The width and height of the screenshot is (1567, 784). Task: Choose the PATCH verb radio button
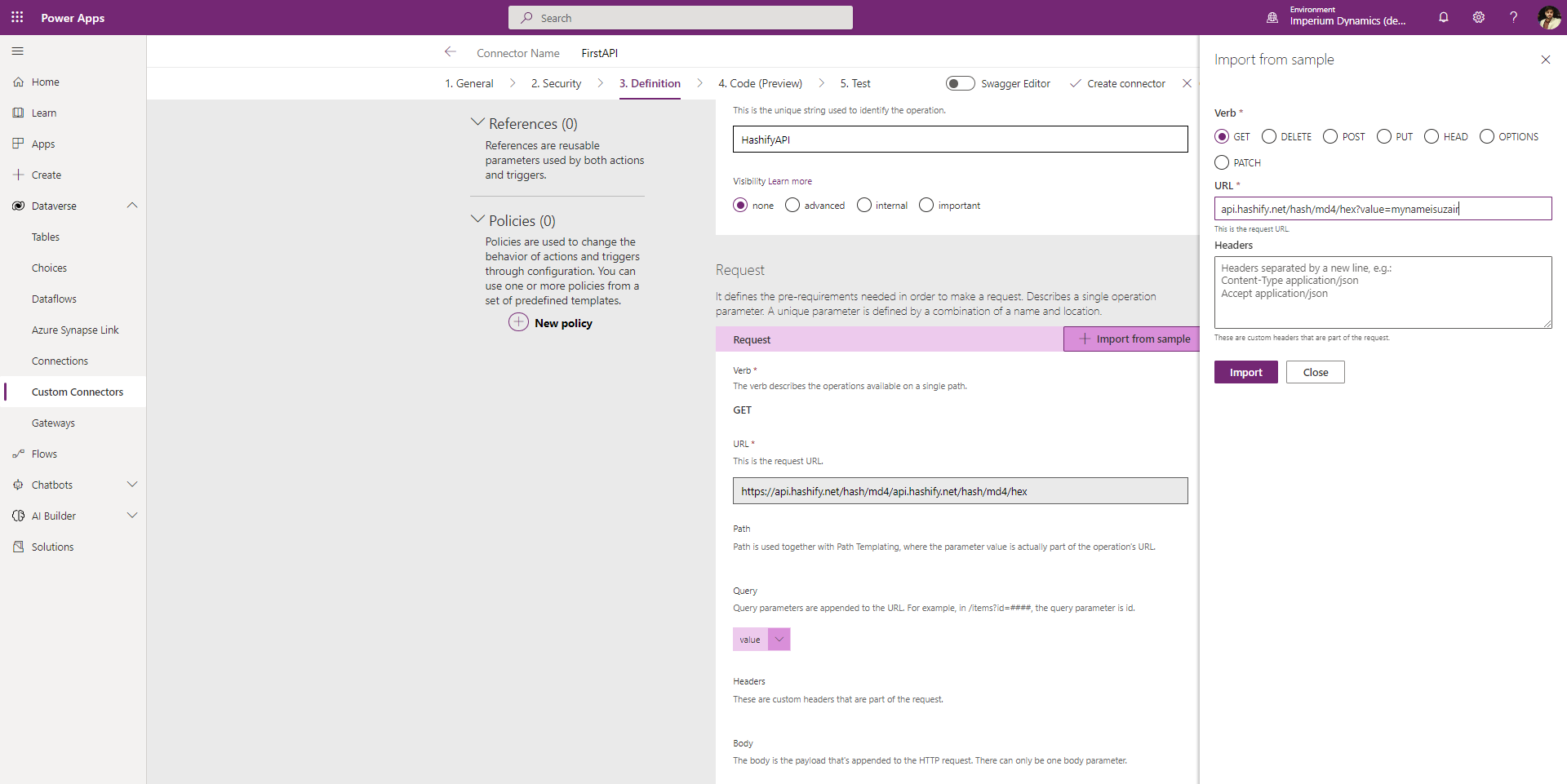tap(1222, 163)
